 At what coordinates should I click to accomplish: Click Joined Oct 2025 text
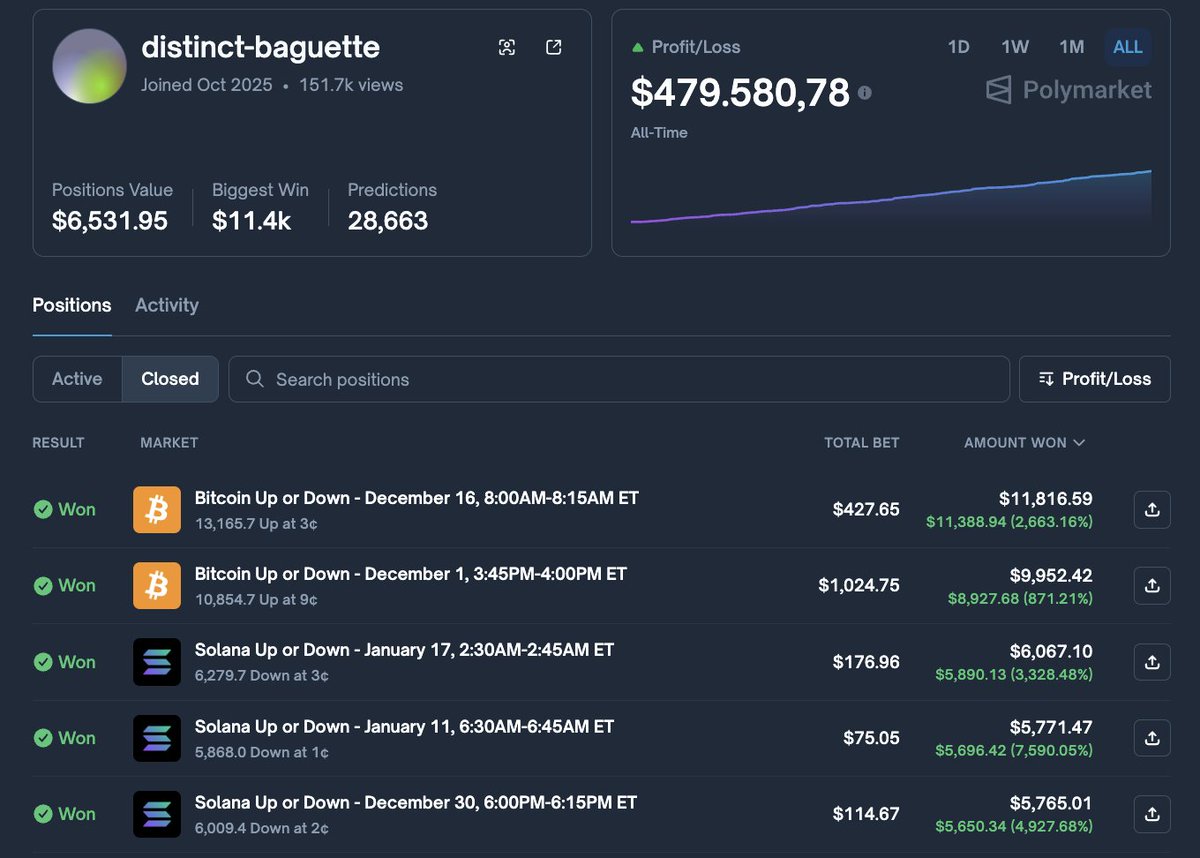[x=206, y=85]
